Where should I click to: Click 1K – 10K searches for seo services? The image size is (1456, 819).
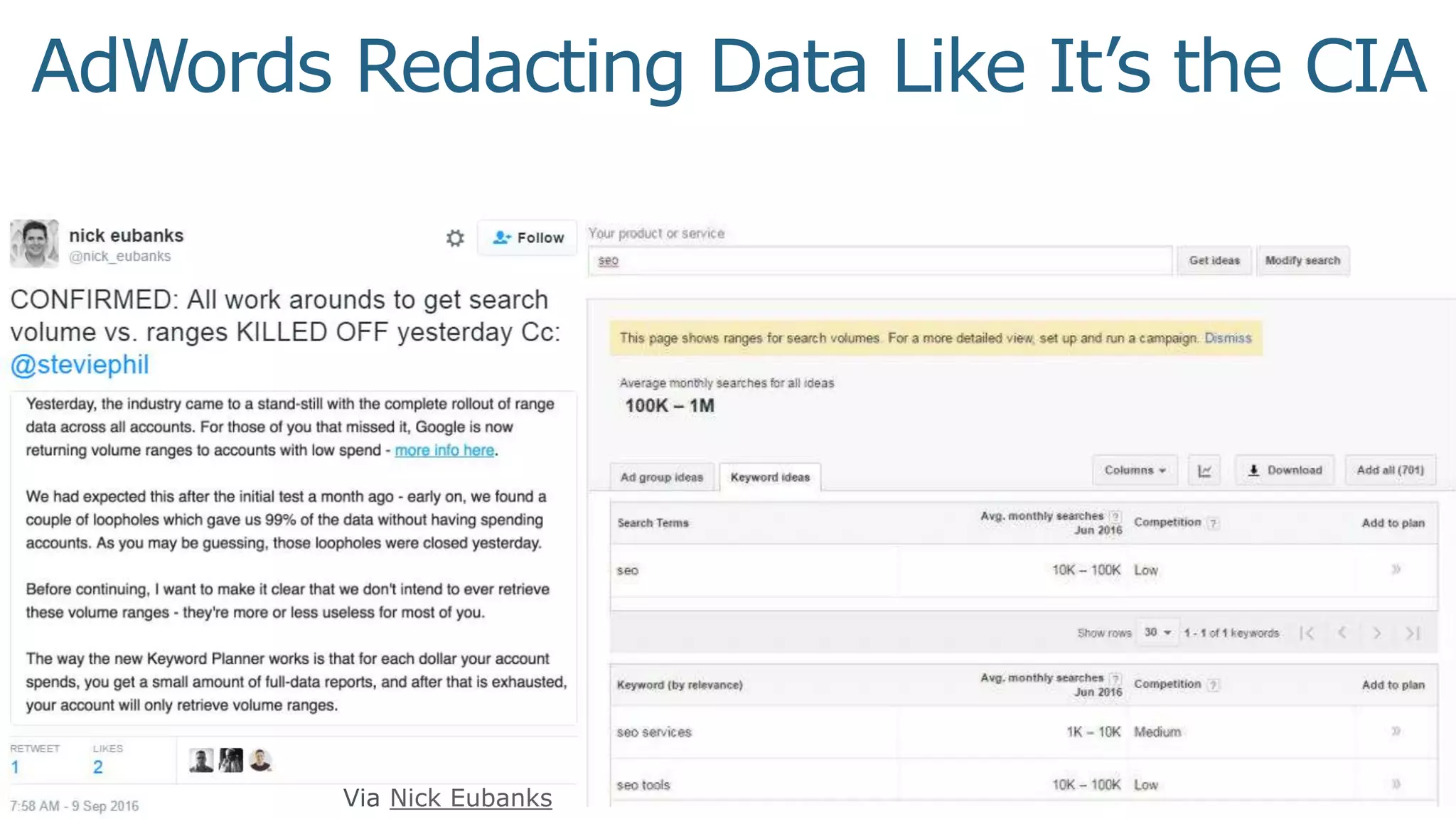point(1093,732)
